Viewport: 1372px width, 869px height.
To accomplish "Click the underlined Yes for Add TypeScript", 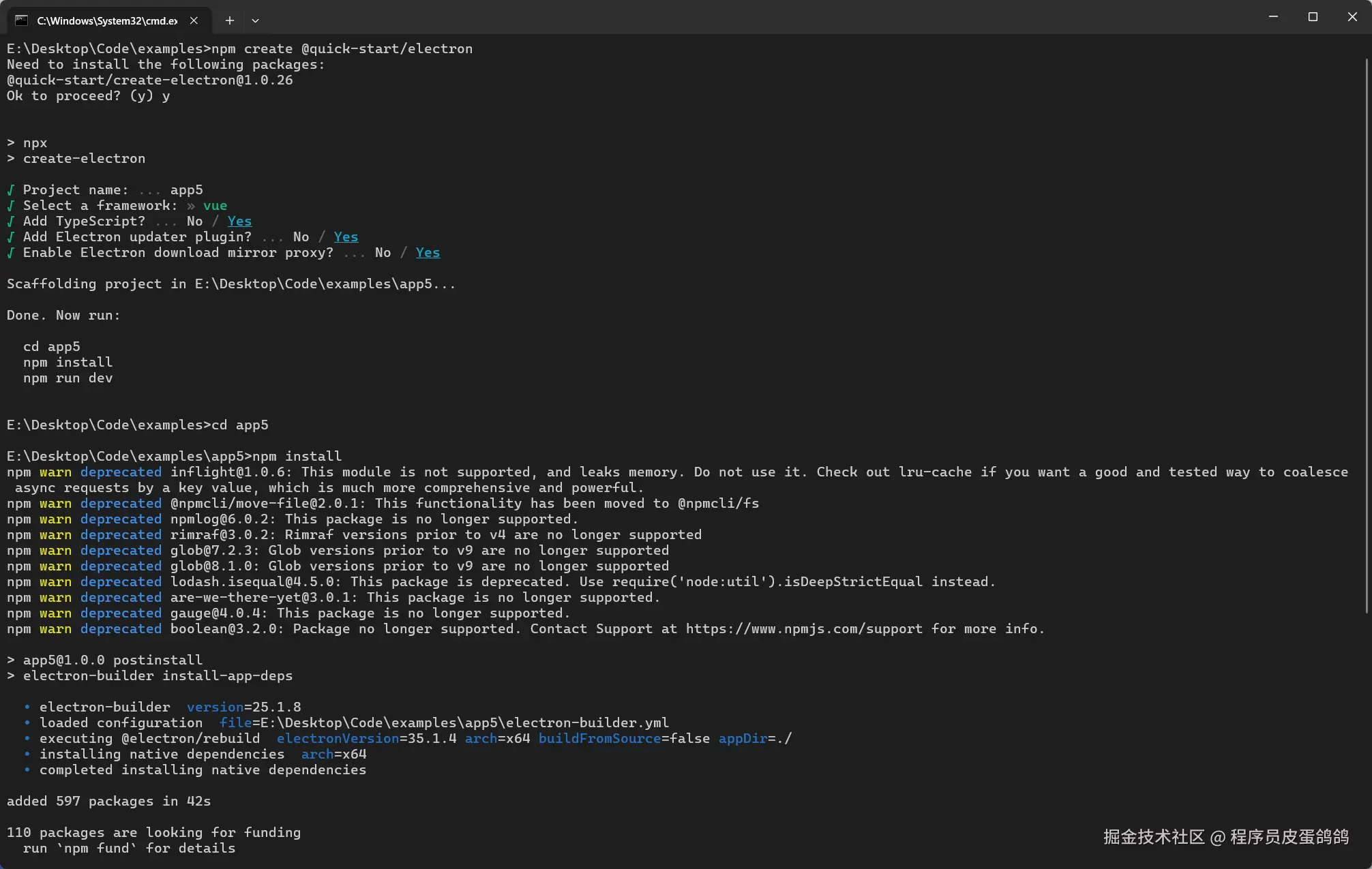I will point(239,222).
